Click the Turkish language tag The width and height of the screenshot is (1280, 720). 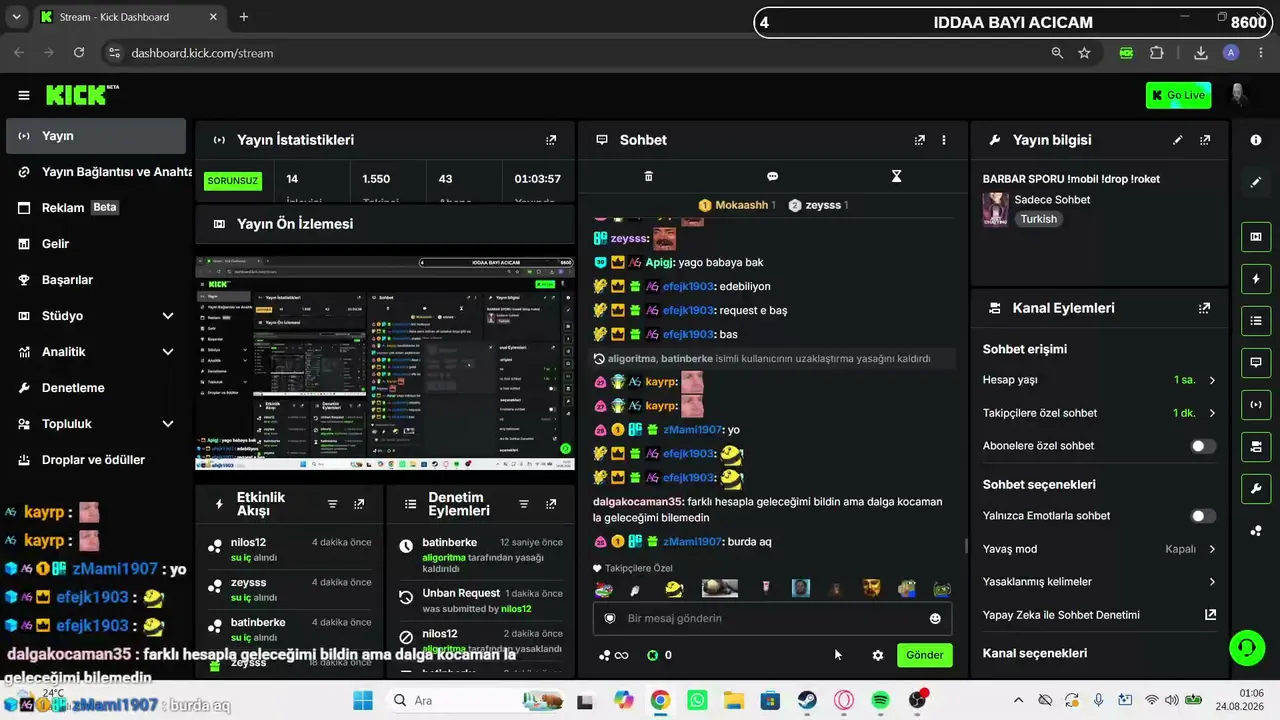tap(1039, 219)
